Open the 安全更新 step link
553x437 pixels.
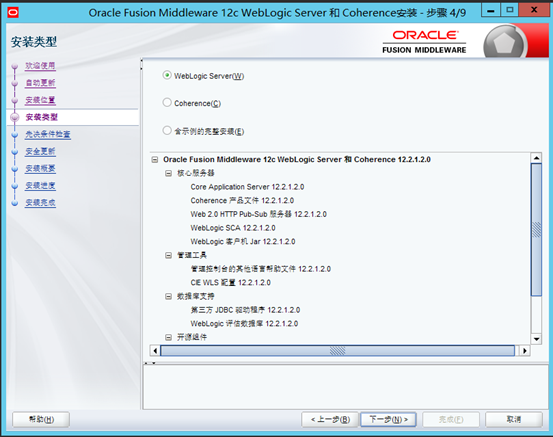tap(40, 151)
